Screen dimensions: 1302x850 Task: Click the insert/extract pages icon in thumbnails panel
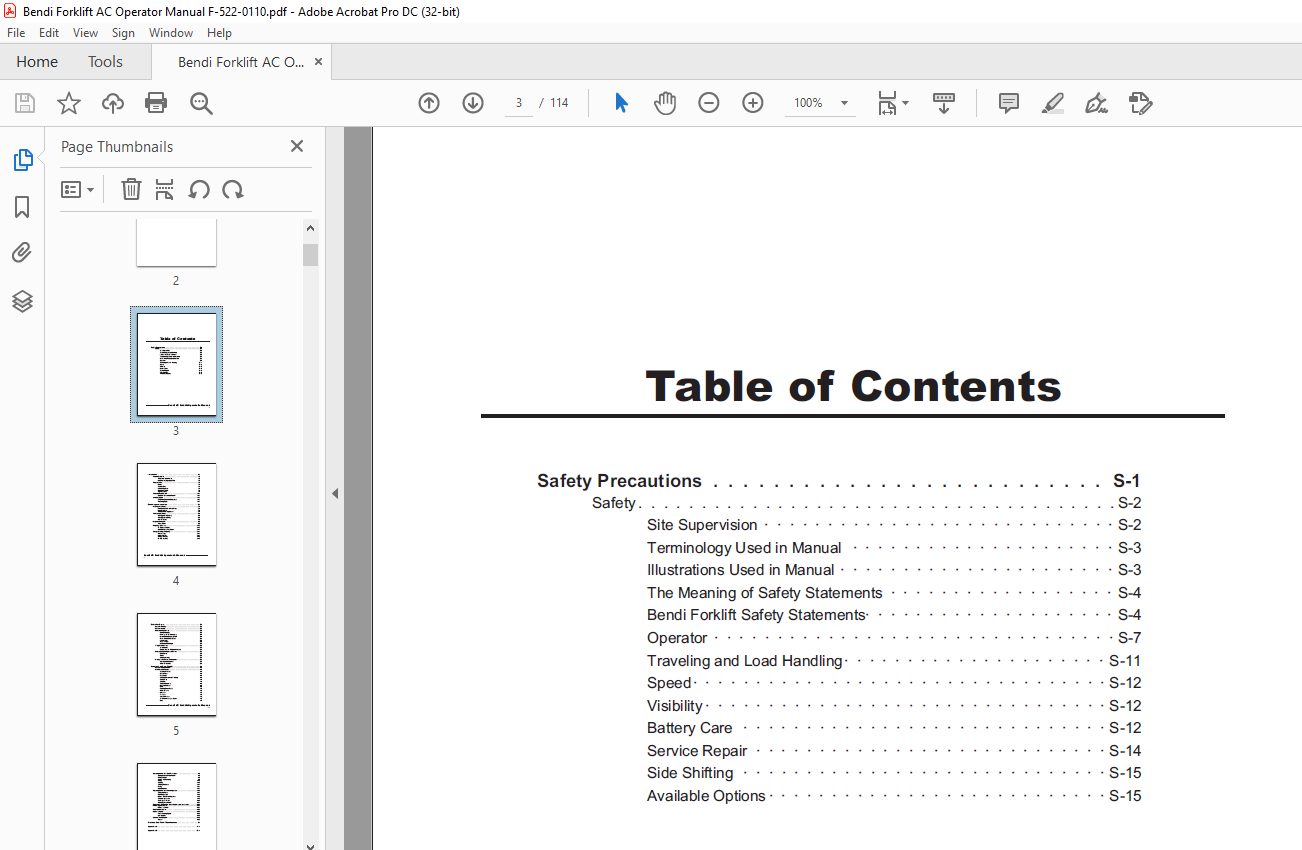pos(165,189)
